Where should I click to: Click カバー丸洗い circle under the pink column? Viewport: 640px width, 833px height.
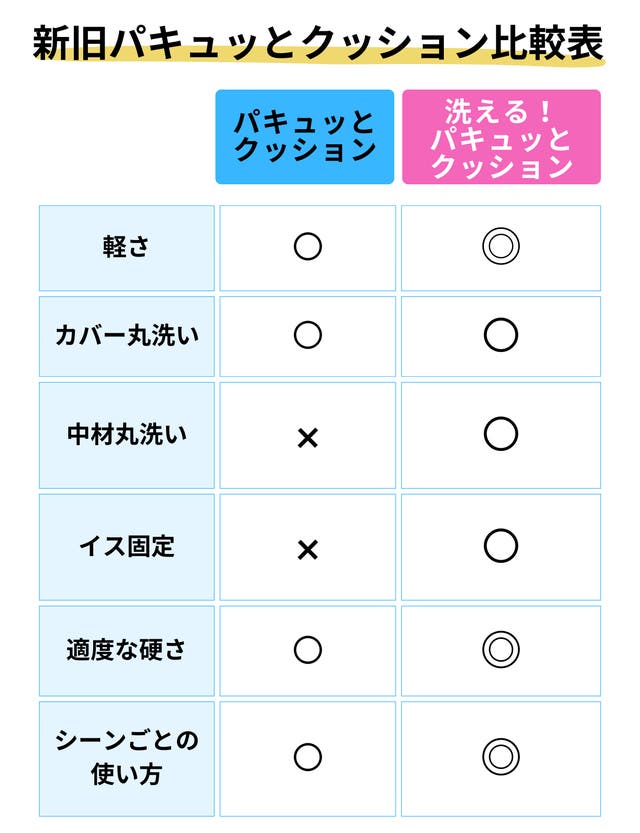coord(500,335)
